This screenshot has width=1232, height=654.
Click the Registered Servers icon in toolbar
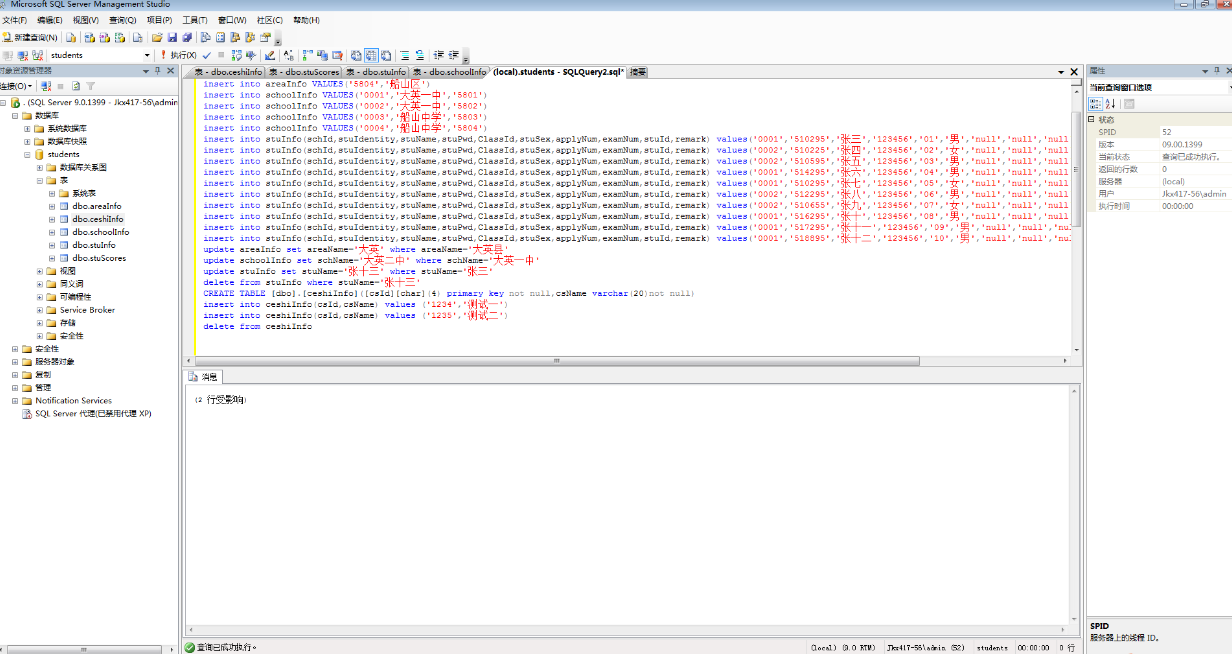pyautogui.click(x=206, y=37)
